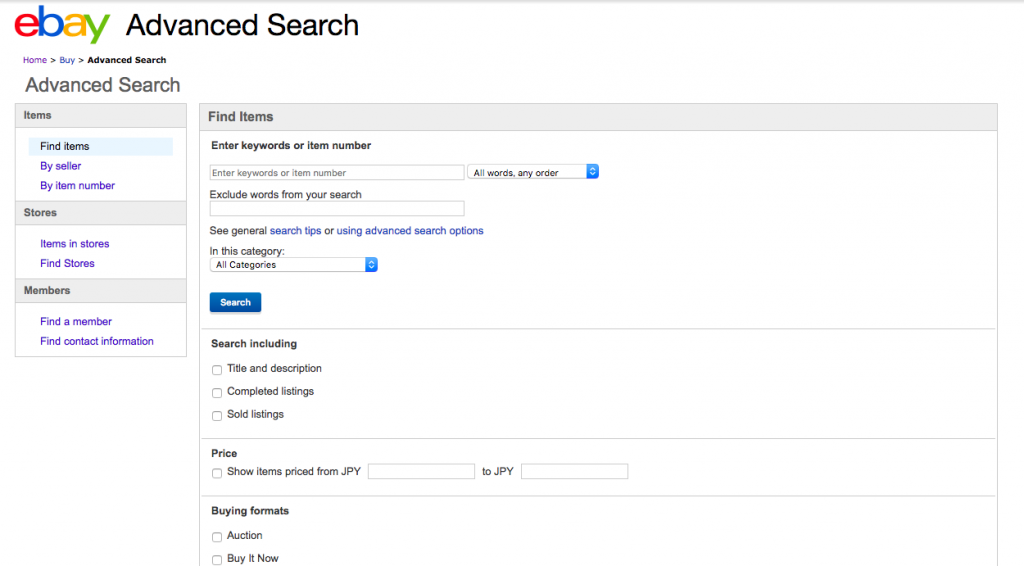Click the keywords or item number field
Viewport: 1024px width, 566px height.
(x=337, y=172)
